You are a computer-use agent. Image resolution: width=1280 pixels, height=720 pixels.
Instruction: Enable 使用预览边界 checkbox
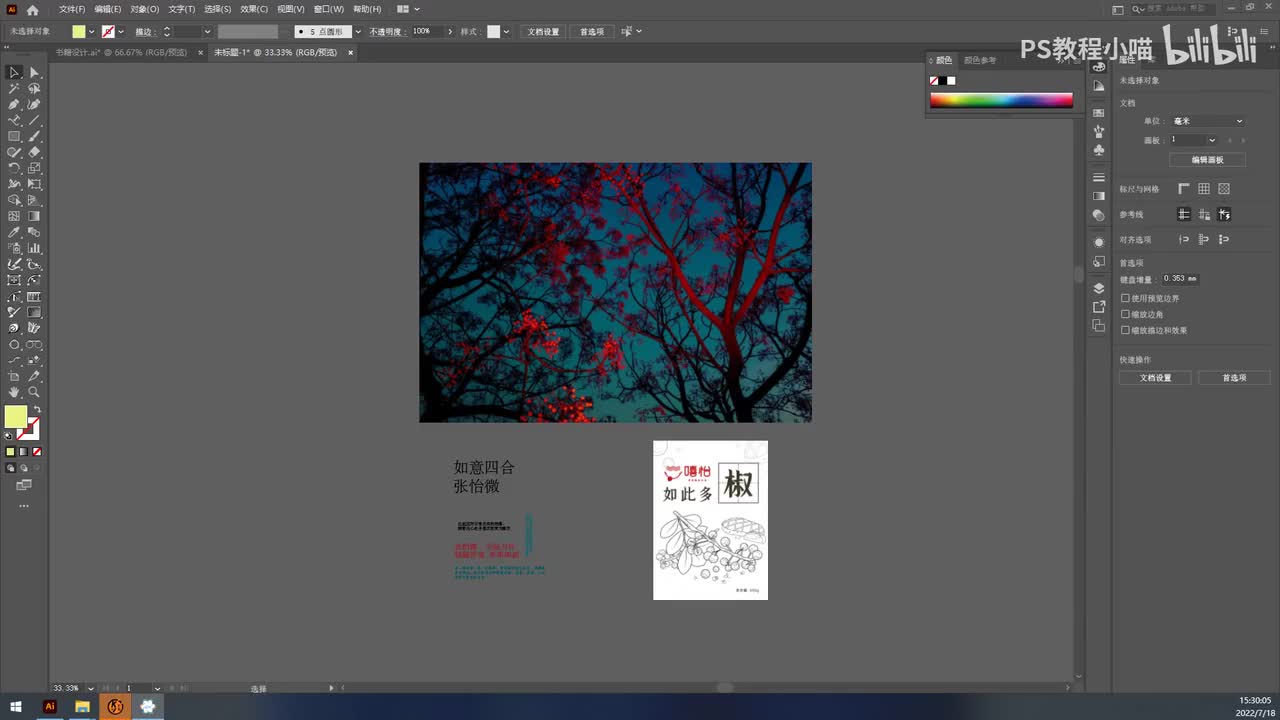point(1125,298)
